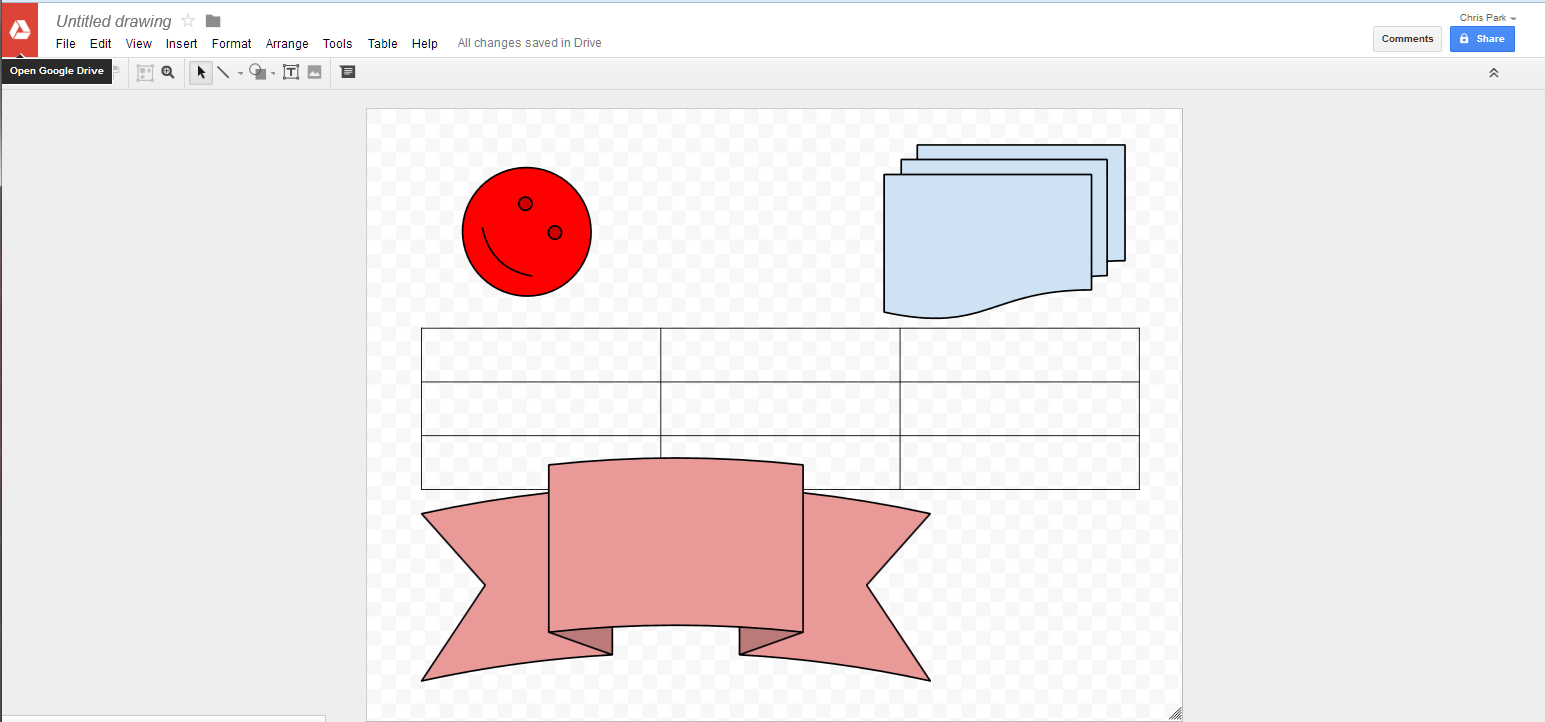Choose the Select arrow tool

pos(200,71)
